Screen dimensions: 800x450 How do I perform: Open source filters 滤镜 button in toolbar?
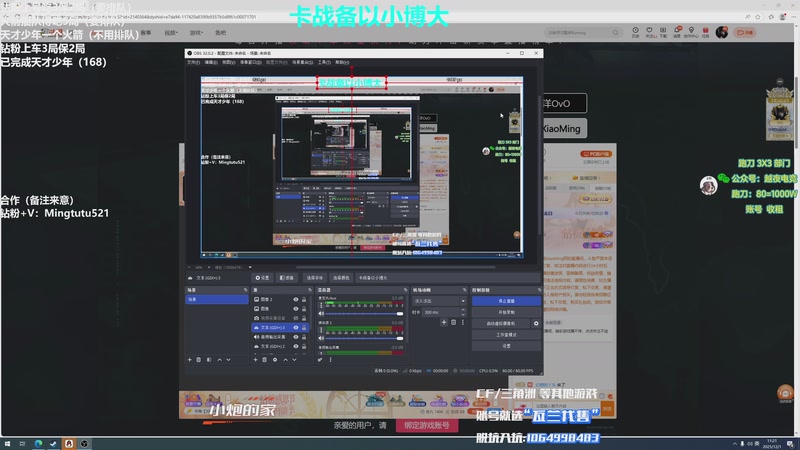[x=287, y=278]
